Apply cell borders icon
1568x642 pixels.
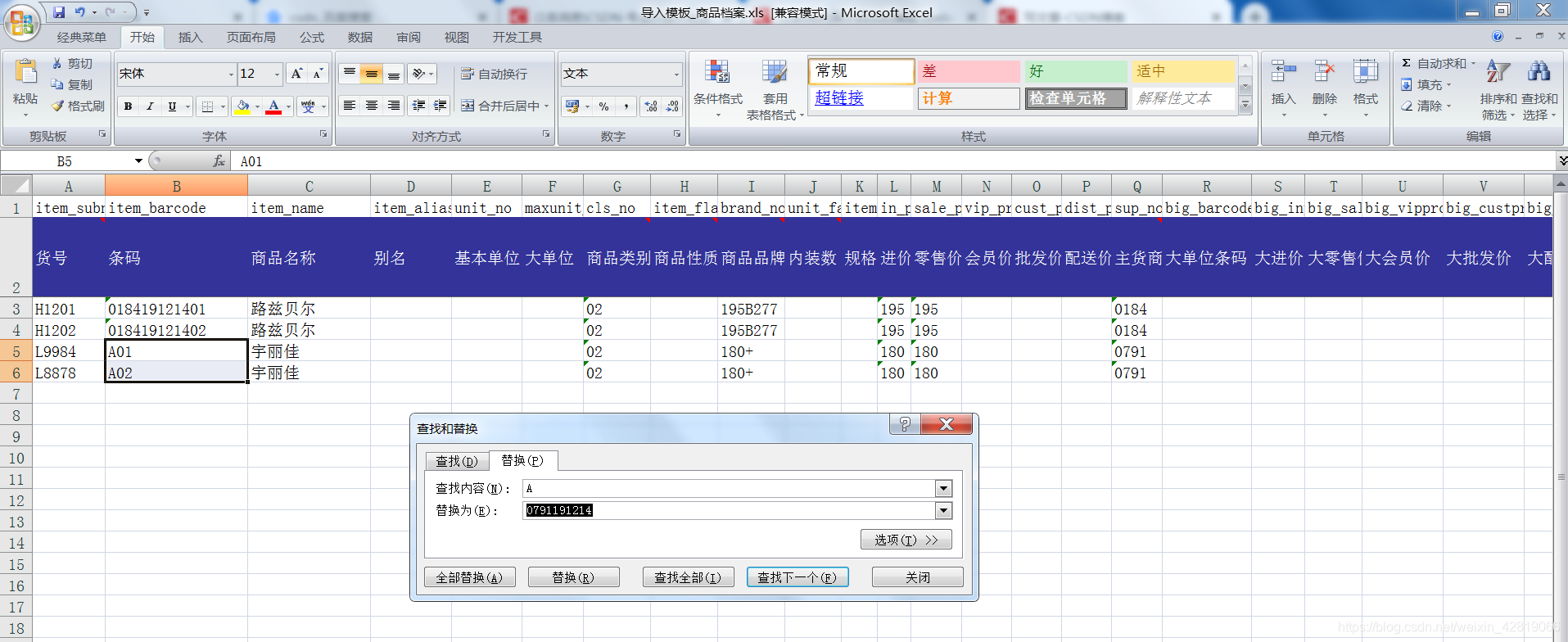207,106
